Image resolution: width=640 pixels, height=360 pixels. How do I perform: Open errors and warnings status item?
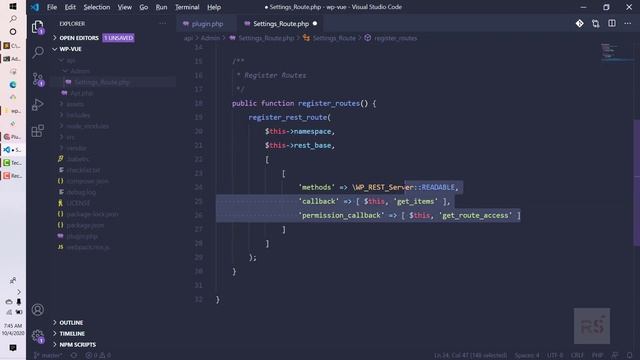98,355
